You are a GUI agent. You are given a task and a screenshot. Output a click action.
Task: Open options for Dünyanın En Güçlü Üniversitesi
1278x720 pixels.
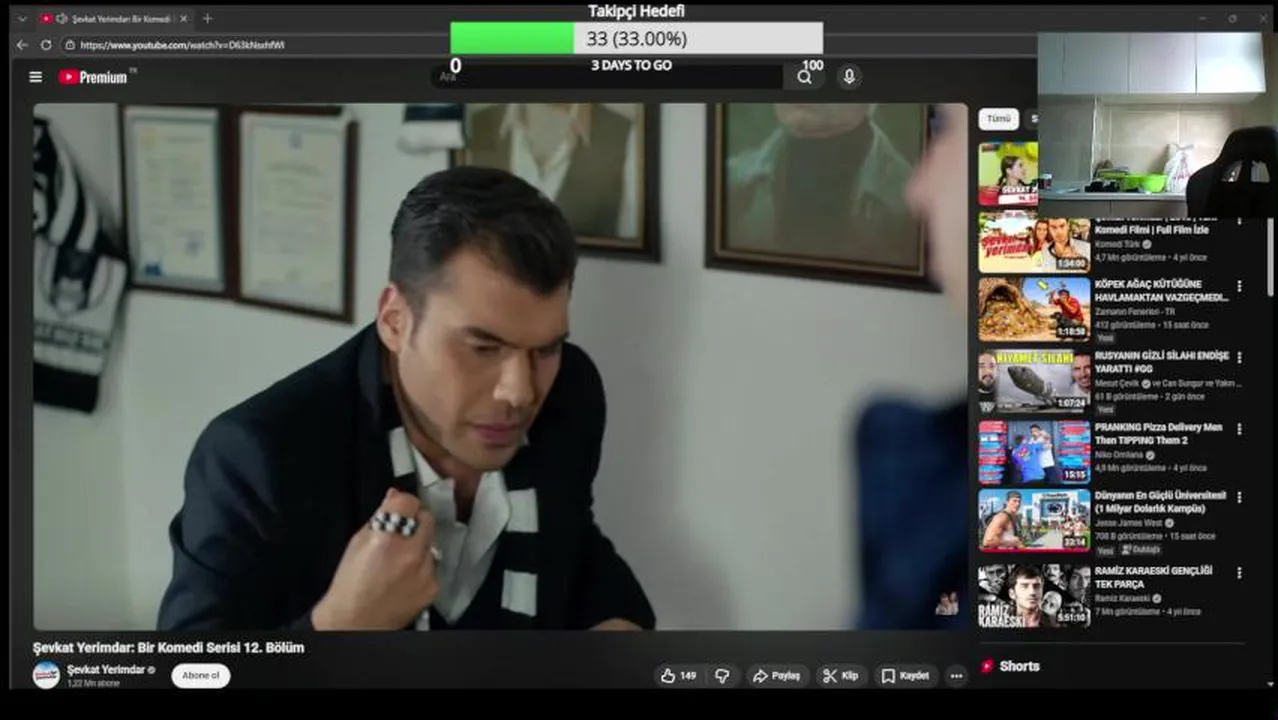[x=1239, y=497]
